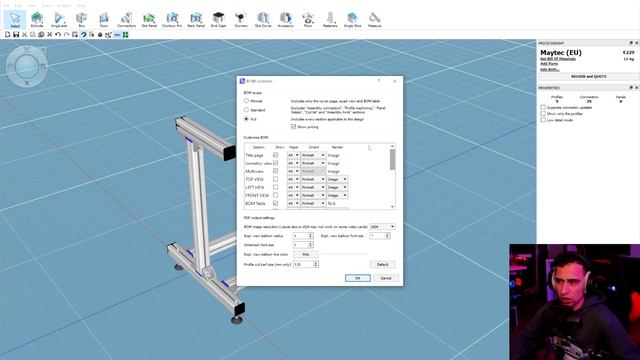Click the Redo arrow icon
The image size is (640, 360).
coord(66,35)
